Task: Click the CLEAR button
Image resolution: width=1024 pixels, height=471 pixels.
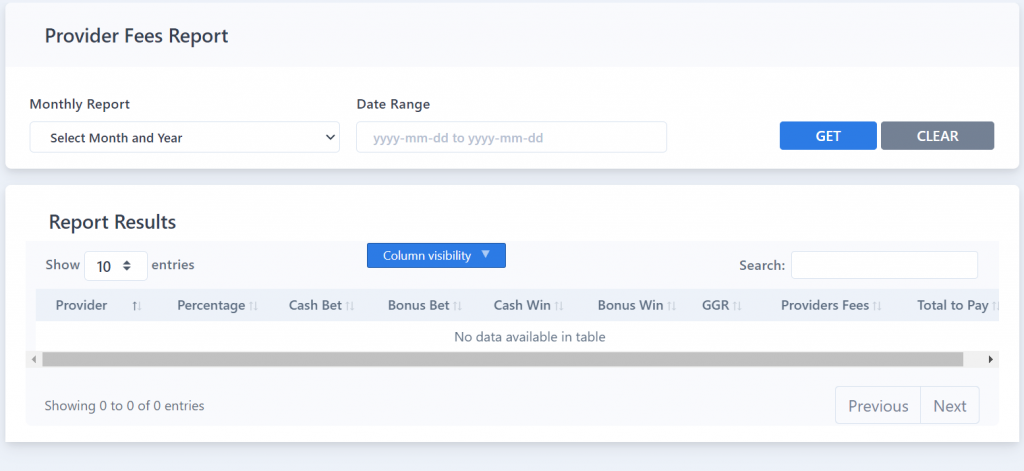Action: point(937,136)
